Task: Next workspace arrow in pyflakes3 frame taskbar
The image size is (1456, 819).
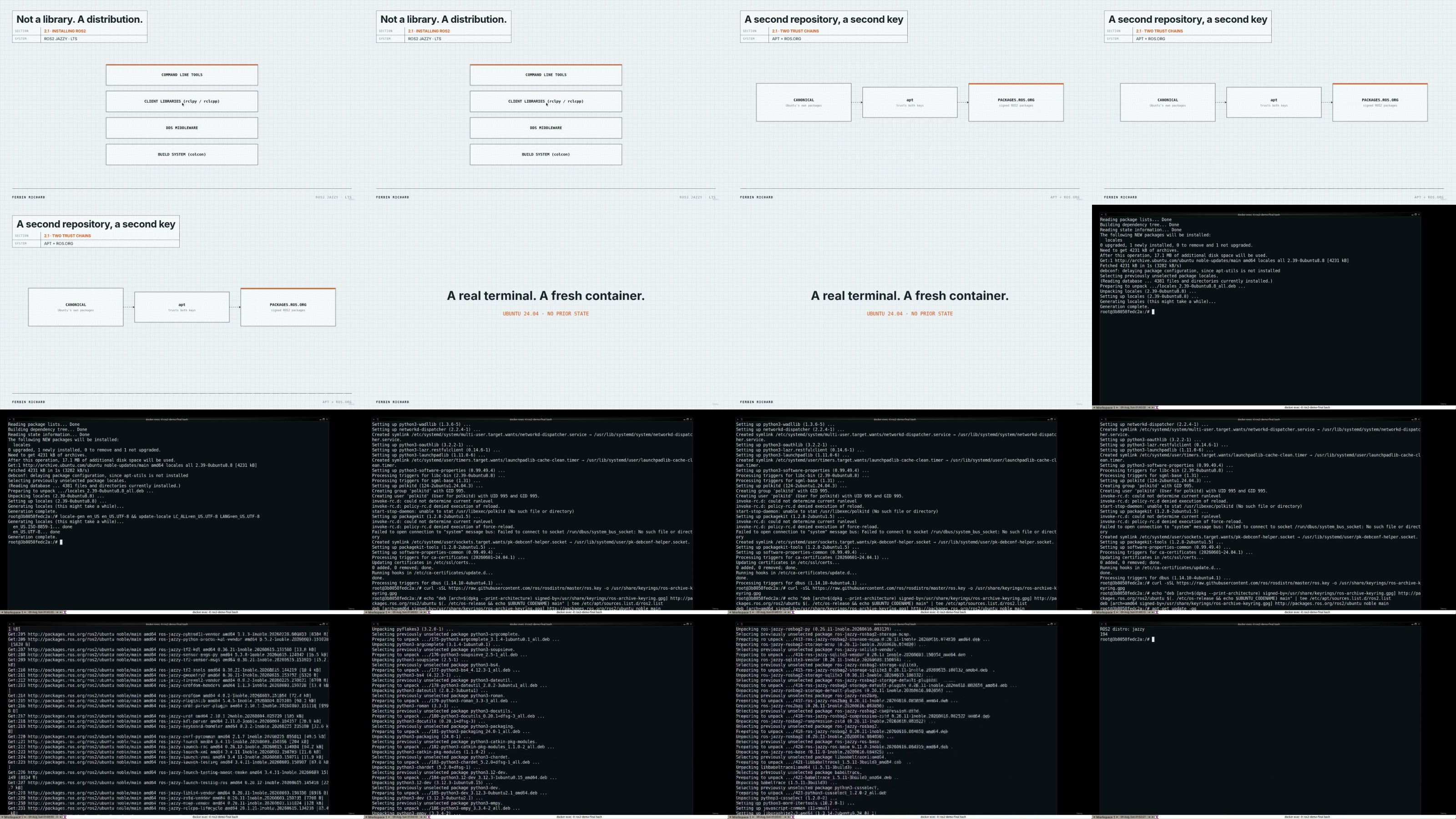Action: [x=389, y=817]
